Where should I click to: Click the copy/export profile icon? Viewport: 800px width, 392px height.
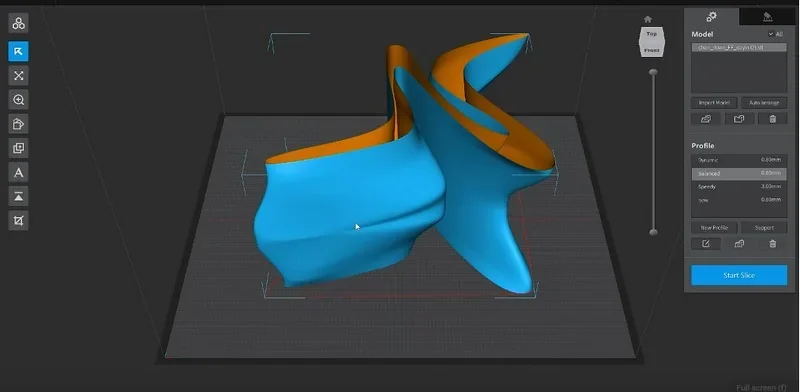pos(739,244)
